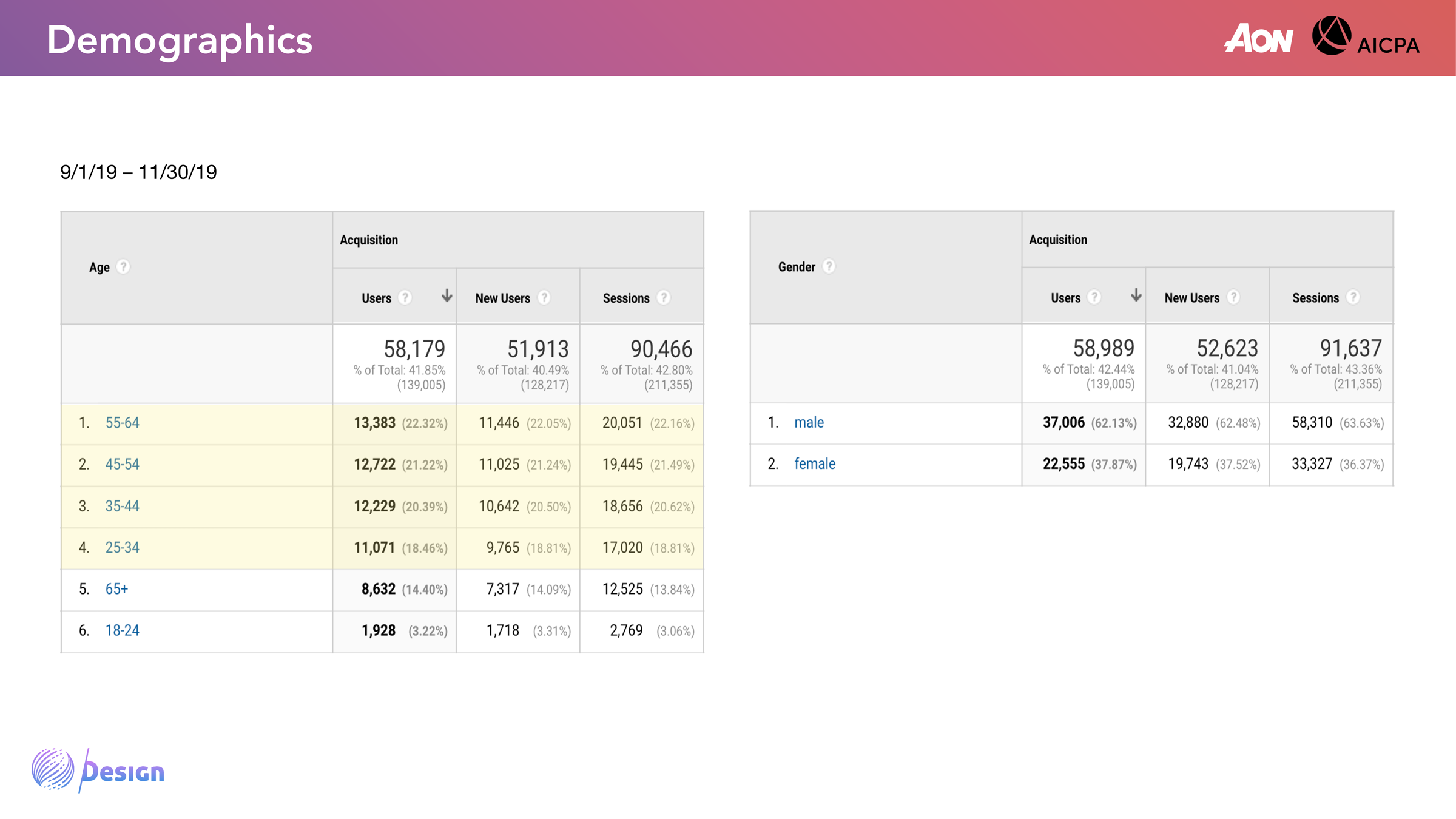This screenshot has height=819, width=1456.
Task: Open the male gender link
Action: (x=809, y=422)
